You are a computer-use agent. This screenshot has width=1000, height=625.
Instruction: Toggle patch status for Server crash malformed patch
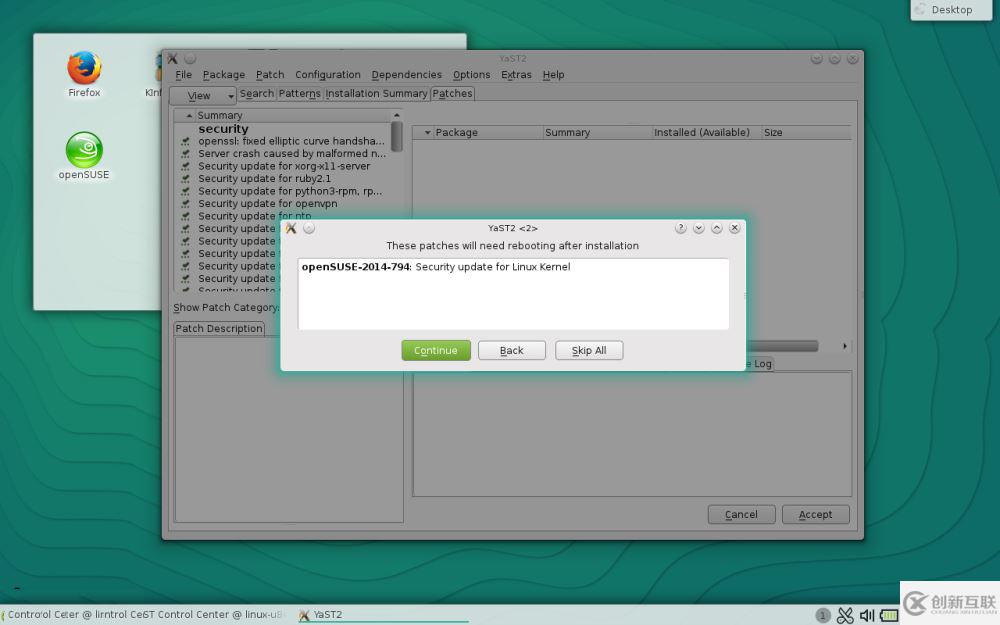click(x=186, y=154)
